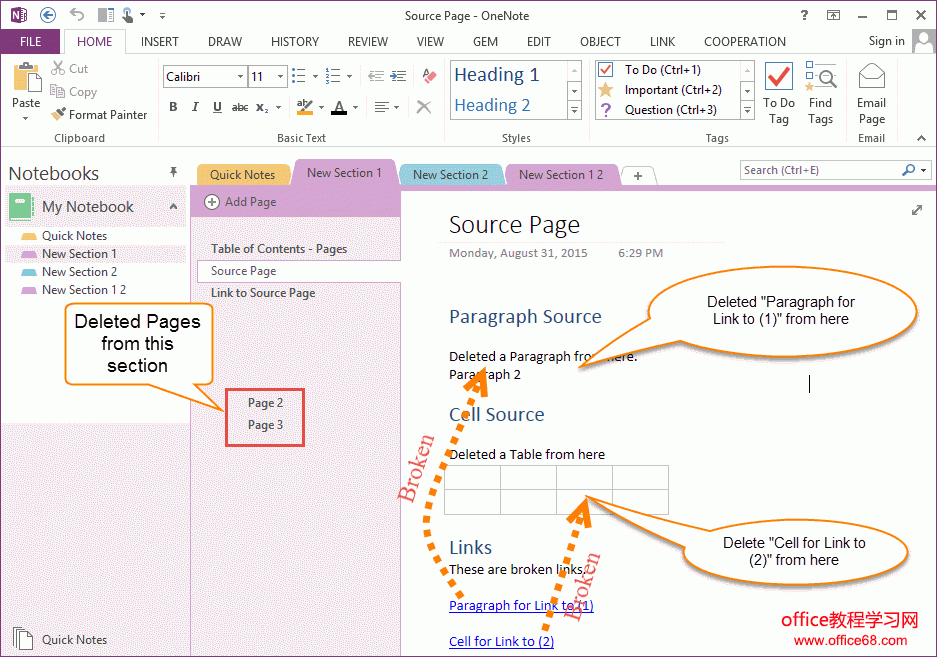Collapse the My Notebook tree
The height and width of the screenshot is (657, 937).
174,207
